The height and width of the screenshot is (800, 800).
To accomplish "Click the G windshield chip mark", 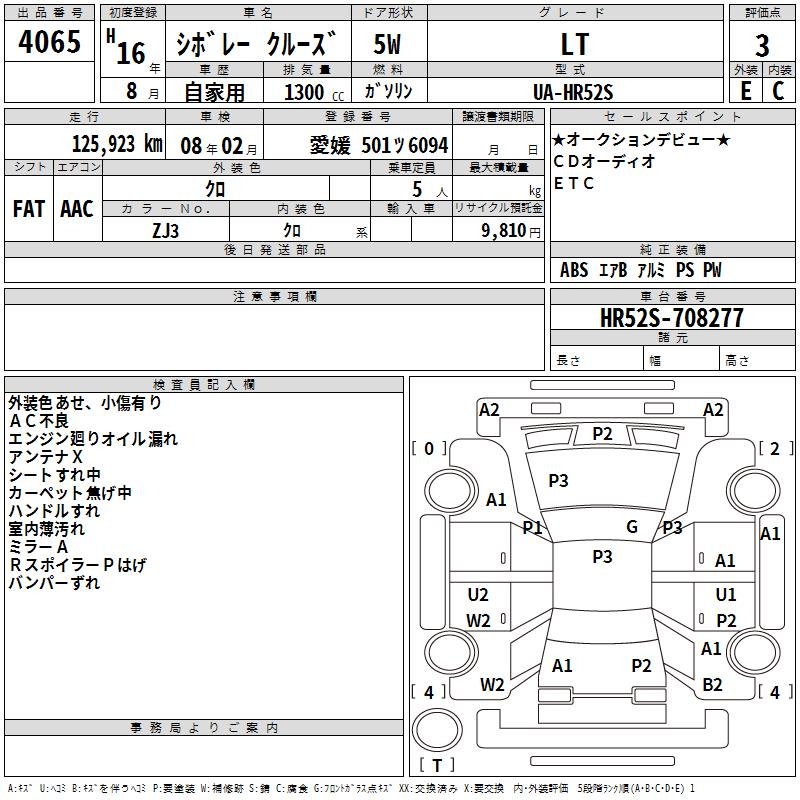I will tap(632, 527).
